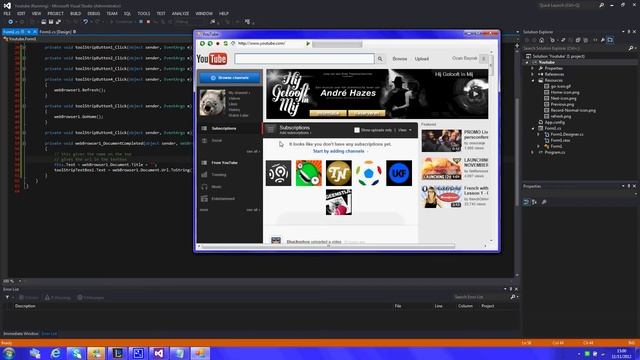Open the DEBUG menu
This screenshot has width=640, height=360.
[93, 13]
